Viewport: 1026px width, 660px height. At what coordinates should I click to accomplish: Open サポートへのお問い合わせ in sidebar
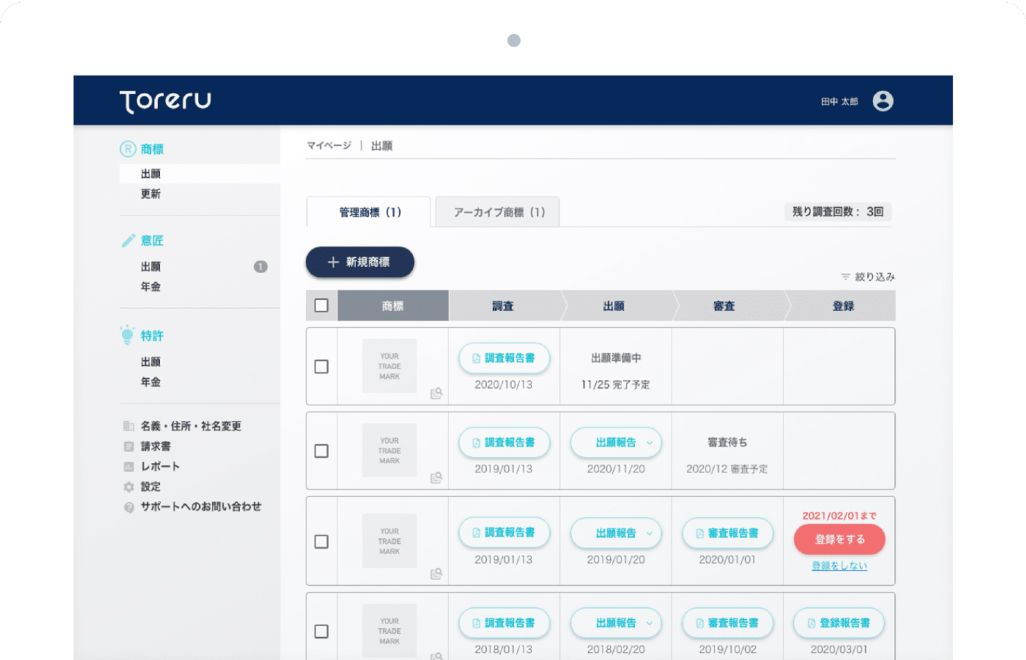201,507
